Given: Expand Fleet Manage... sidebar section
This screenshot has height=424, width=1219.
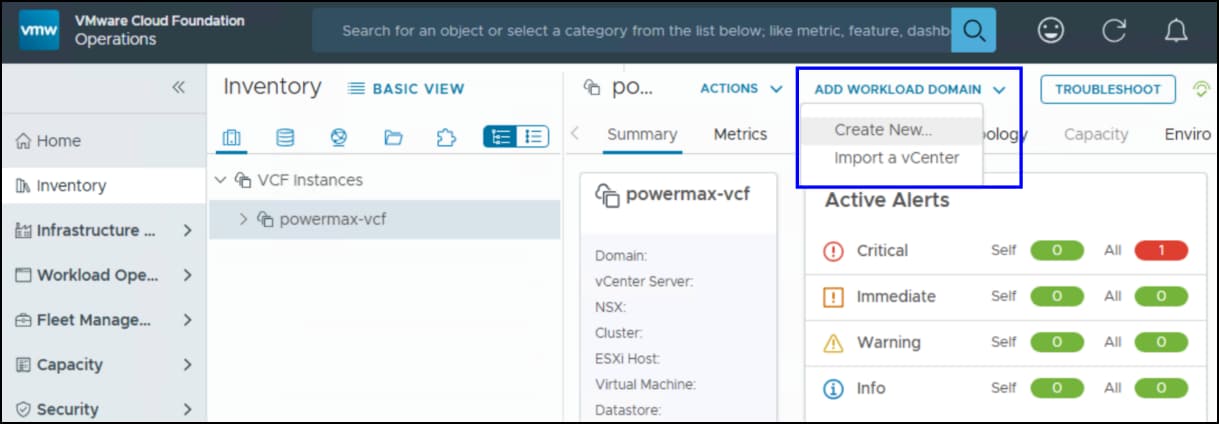Looking at the screenshot, I should coord(187,320).
